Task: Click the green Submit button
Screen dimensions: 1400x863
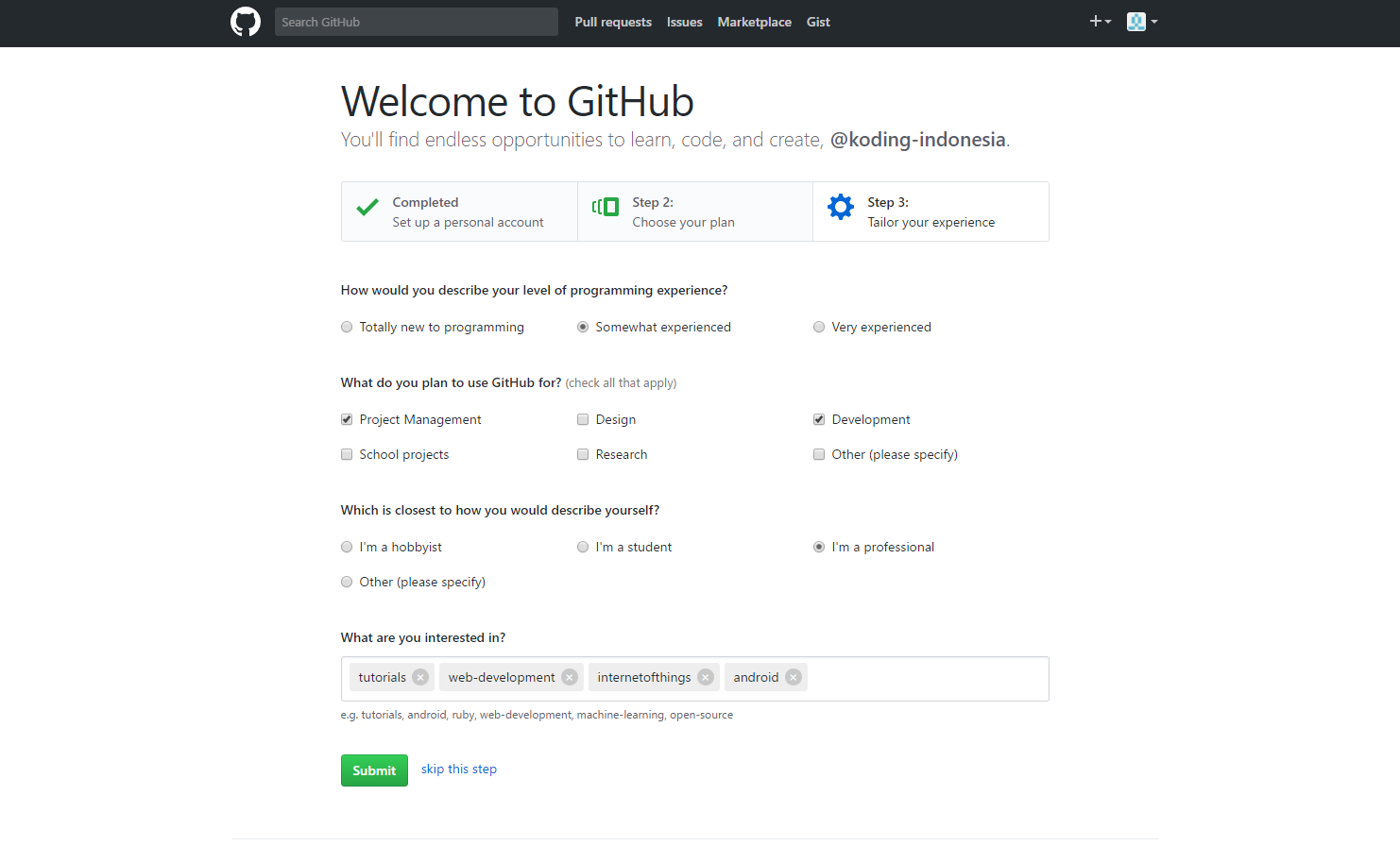Action: [374, 770]
